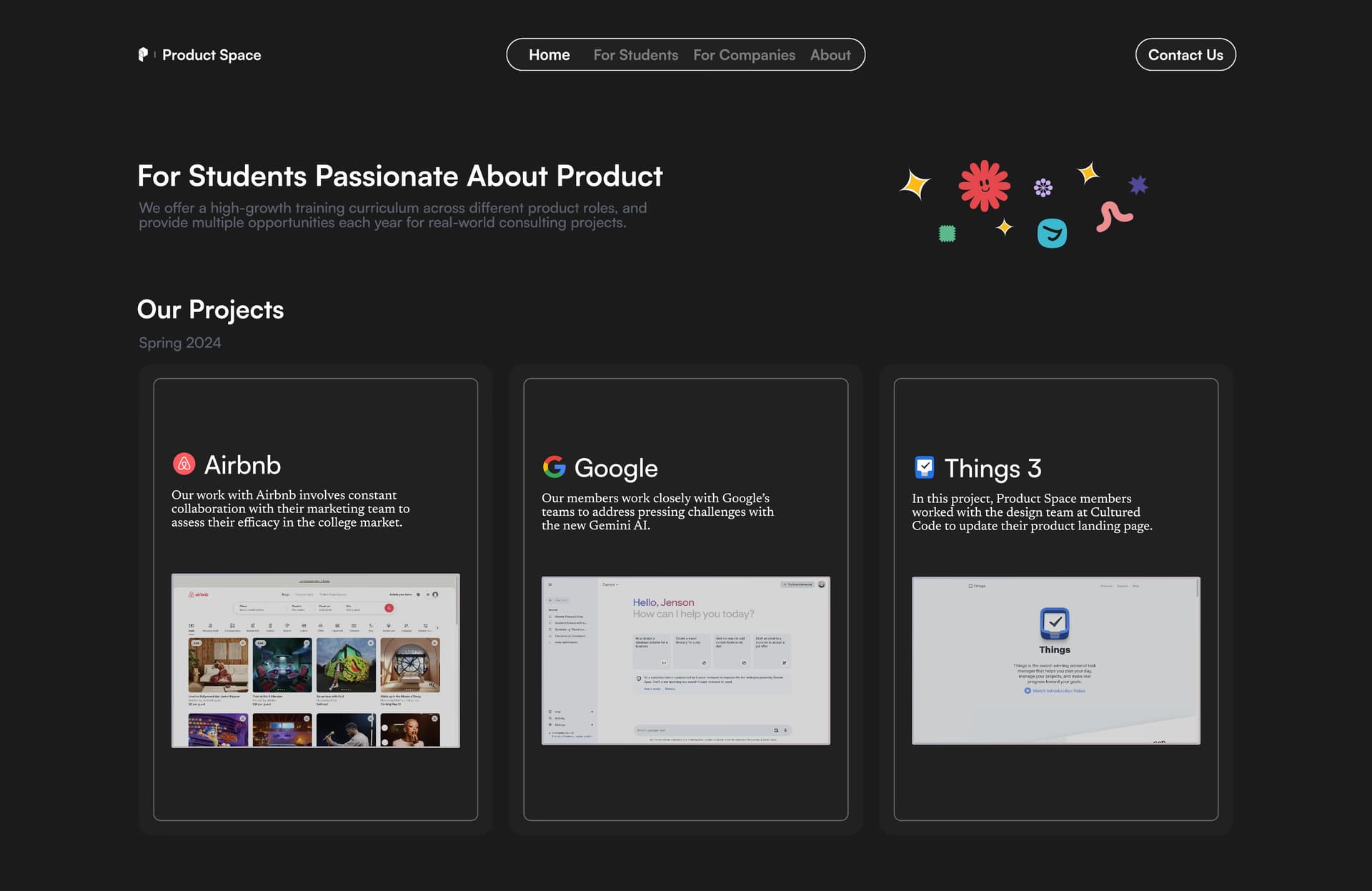Open the Things 3 landing page thumbnail
Screen dimensions: 1372x891
click(1055, 660)
